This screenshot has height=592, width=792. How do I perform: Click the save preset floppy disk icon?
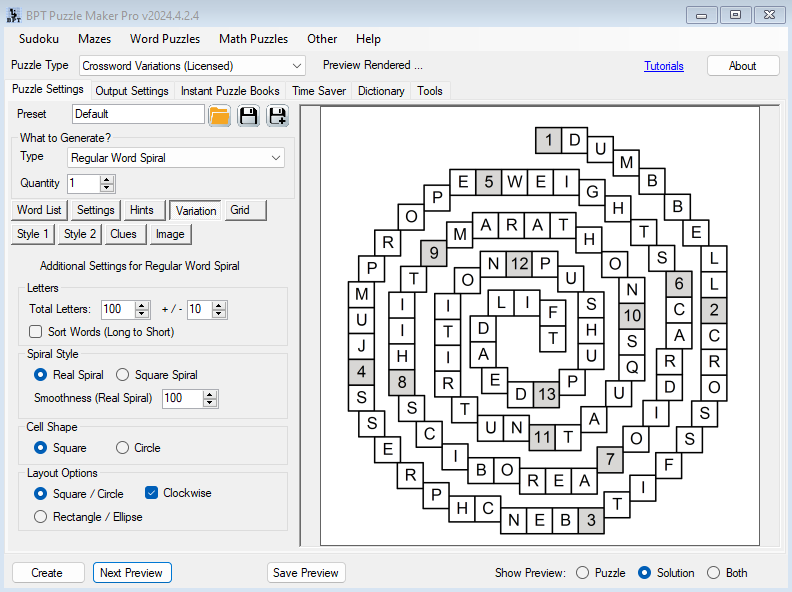tap(248, 115)
